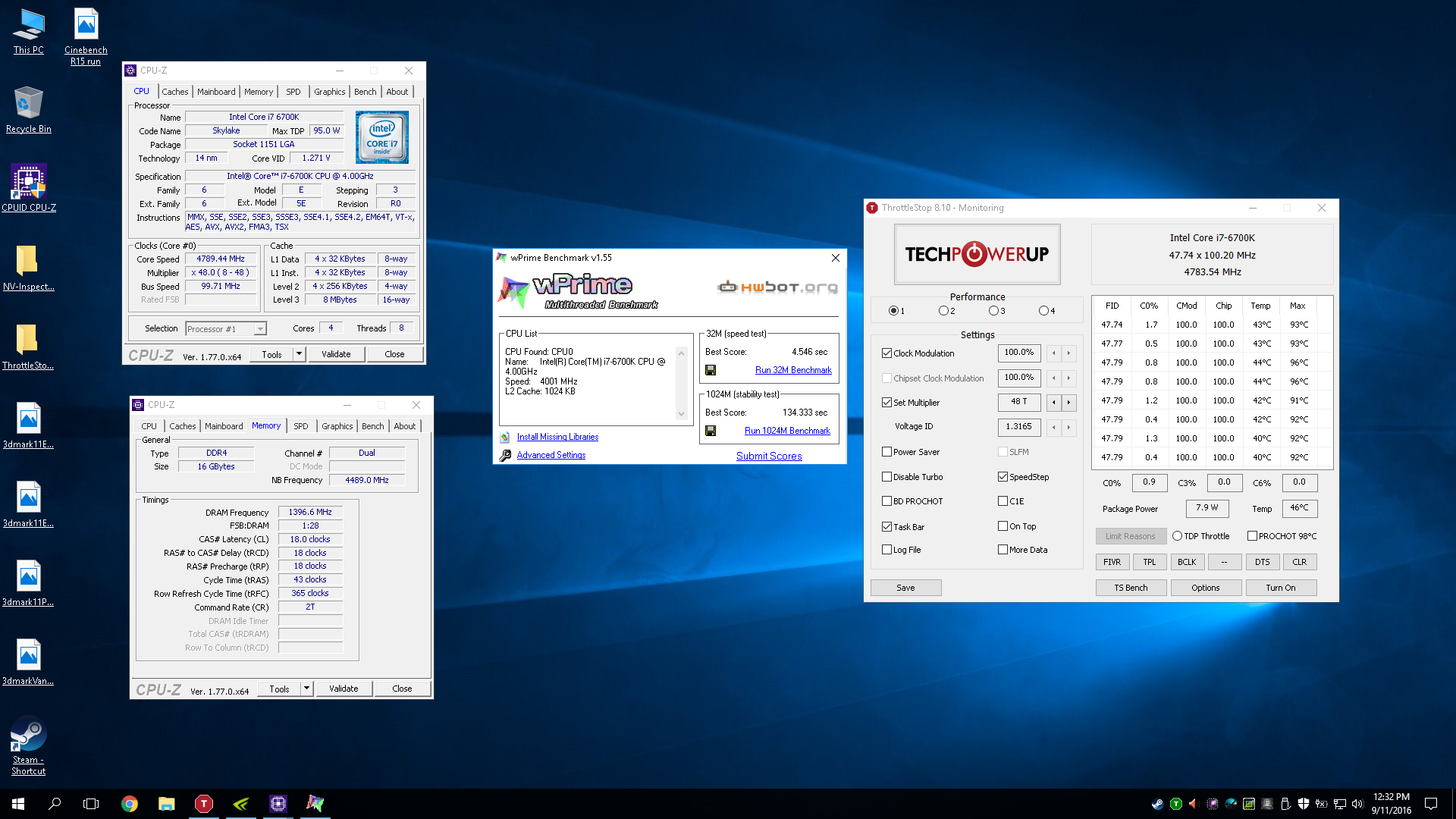The image size is (1456, 819).
Task: Click the Set Multiplier value field
Action: click(x=1019, y=402)
